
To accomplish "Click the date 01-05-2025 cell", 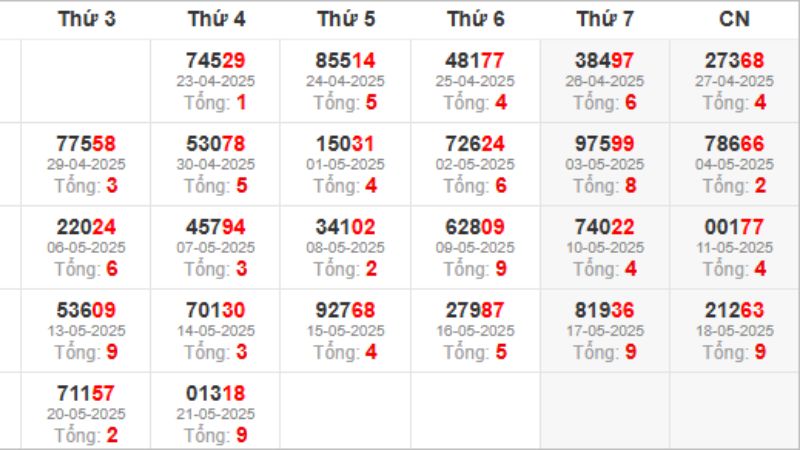I will 345,164.
